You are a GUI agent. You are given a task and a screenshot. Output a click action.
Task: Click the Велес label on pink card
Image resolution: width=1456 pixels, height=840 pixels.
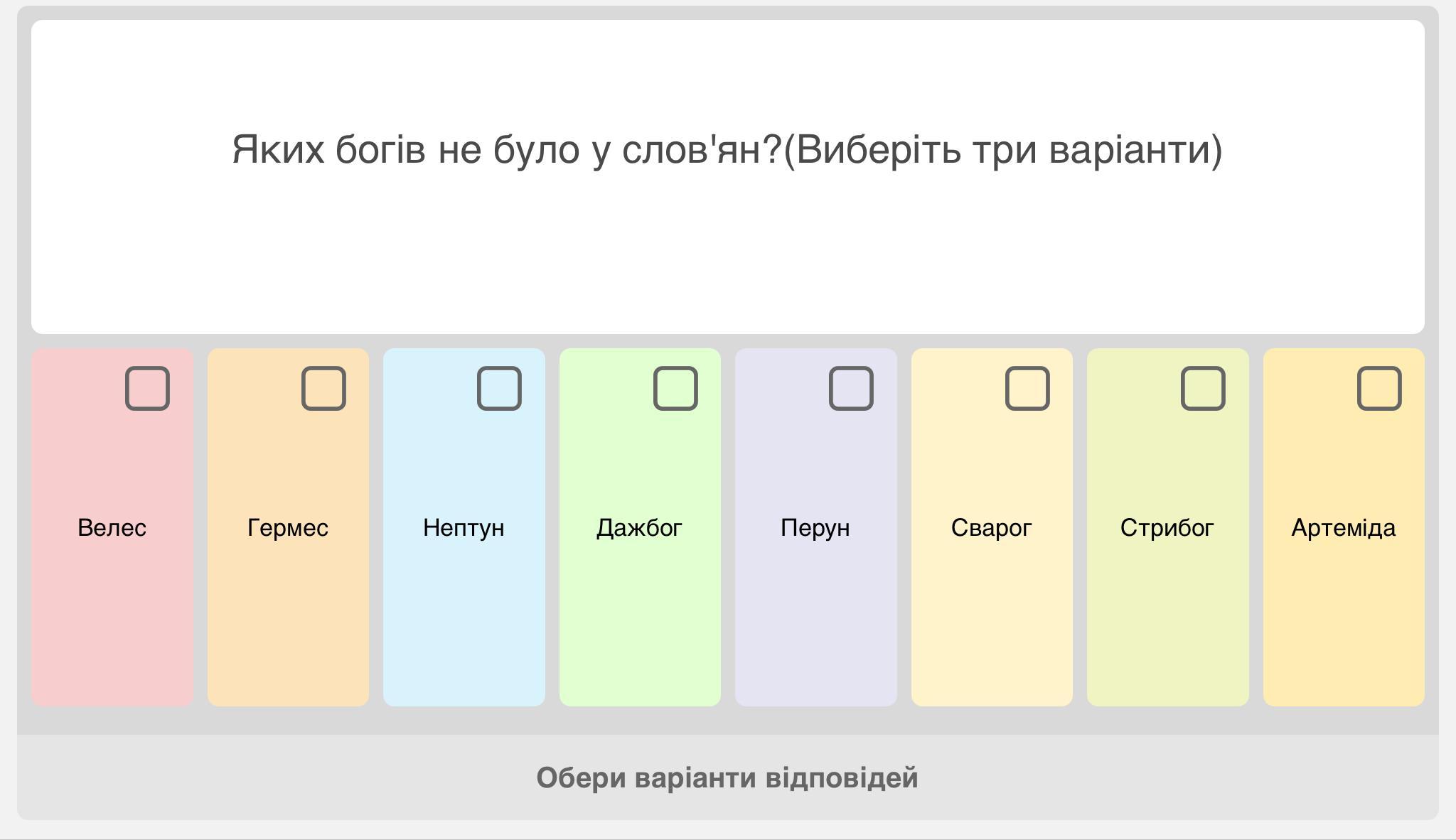112,528
